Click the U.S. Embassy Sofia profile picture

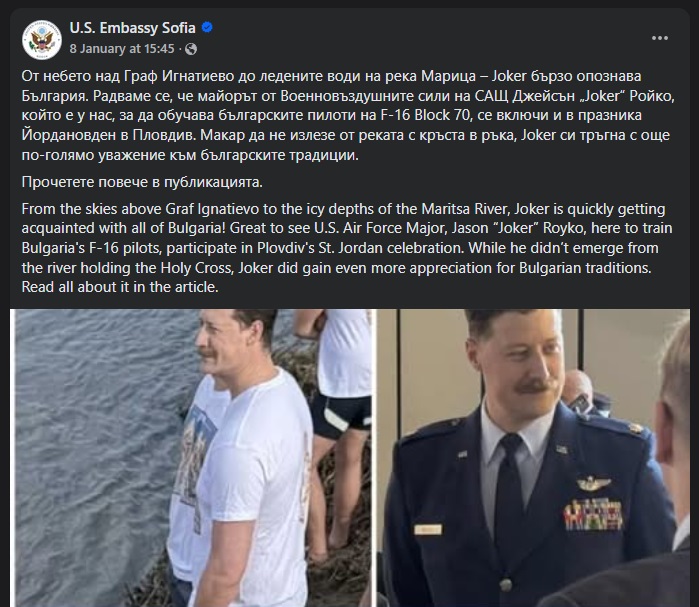coord(43,38)
